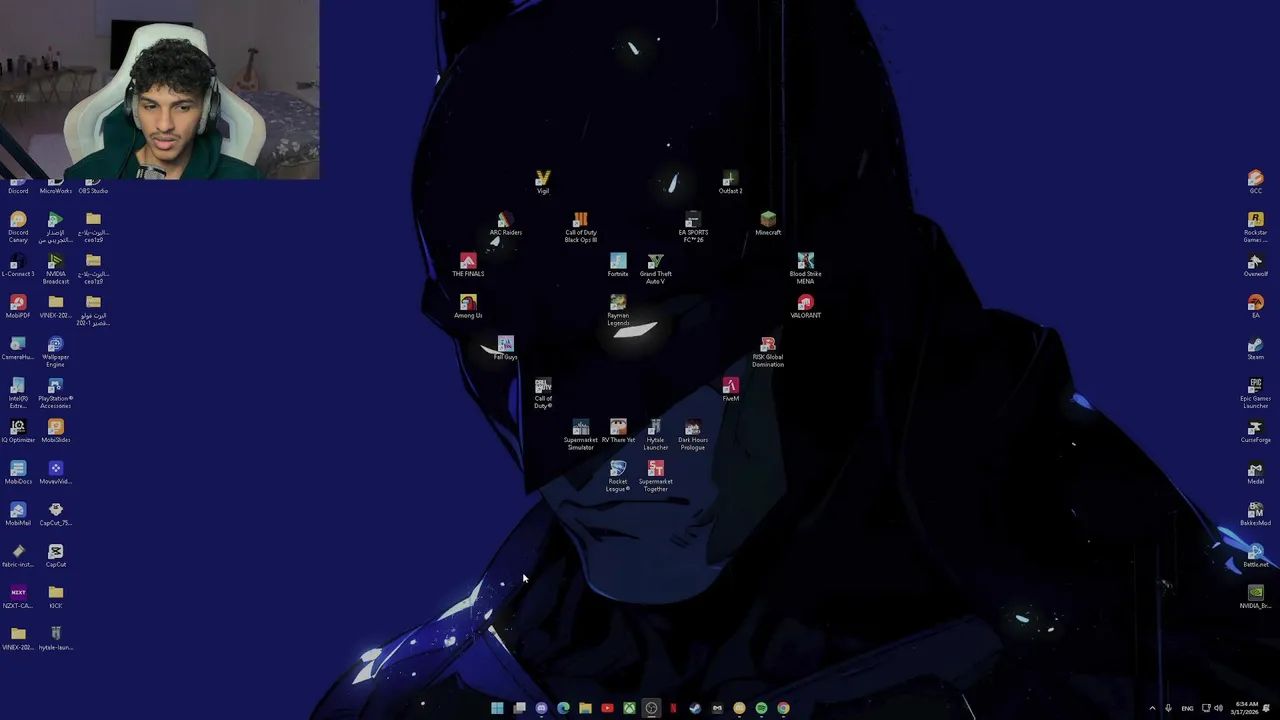1280x720 pixels.
Task: Open the RV There Yet shortcut
Action: [x=618, y=431]
